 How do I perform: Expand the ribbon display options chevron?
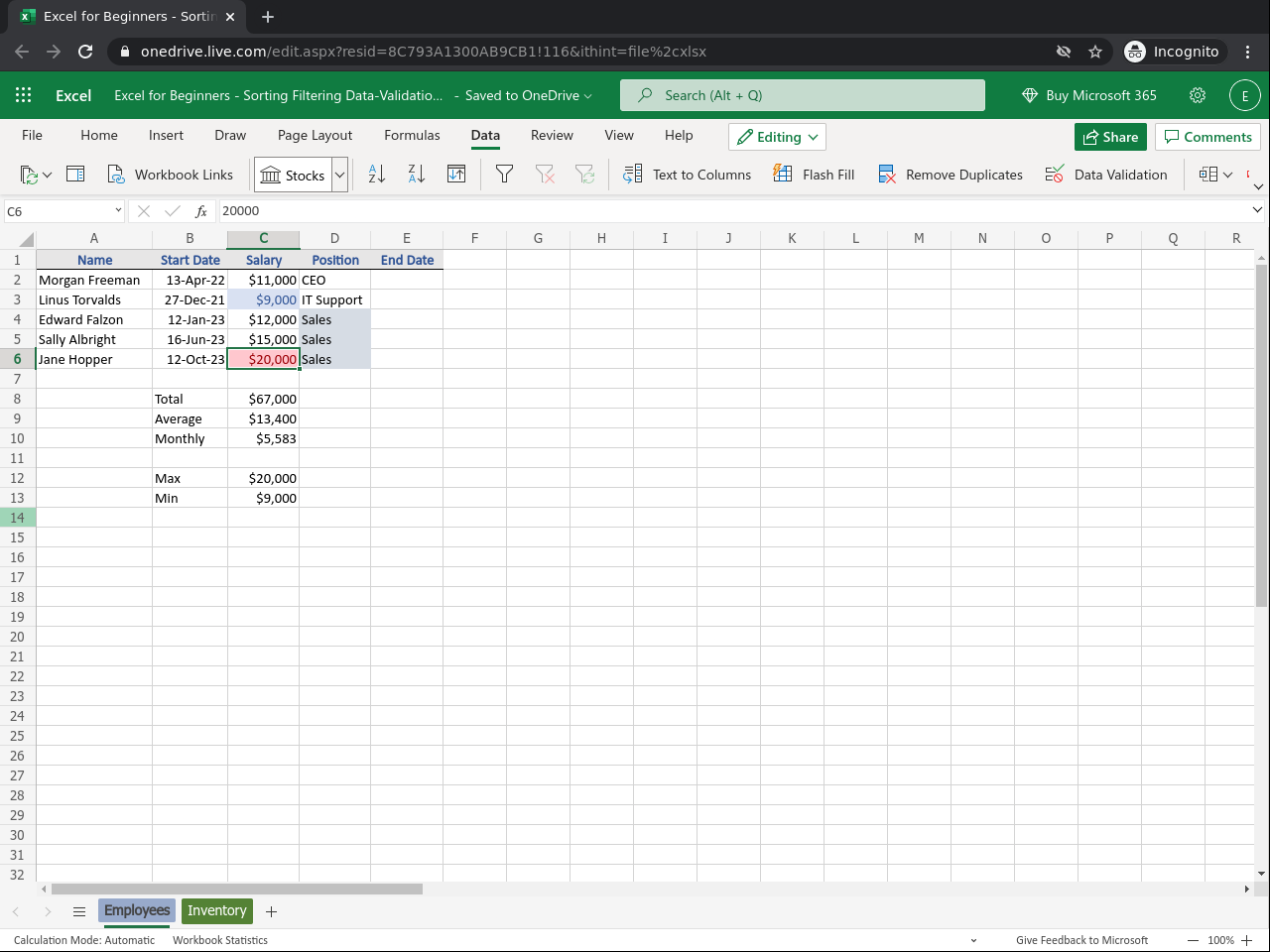coord(1258,186)
